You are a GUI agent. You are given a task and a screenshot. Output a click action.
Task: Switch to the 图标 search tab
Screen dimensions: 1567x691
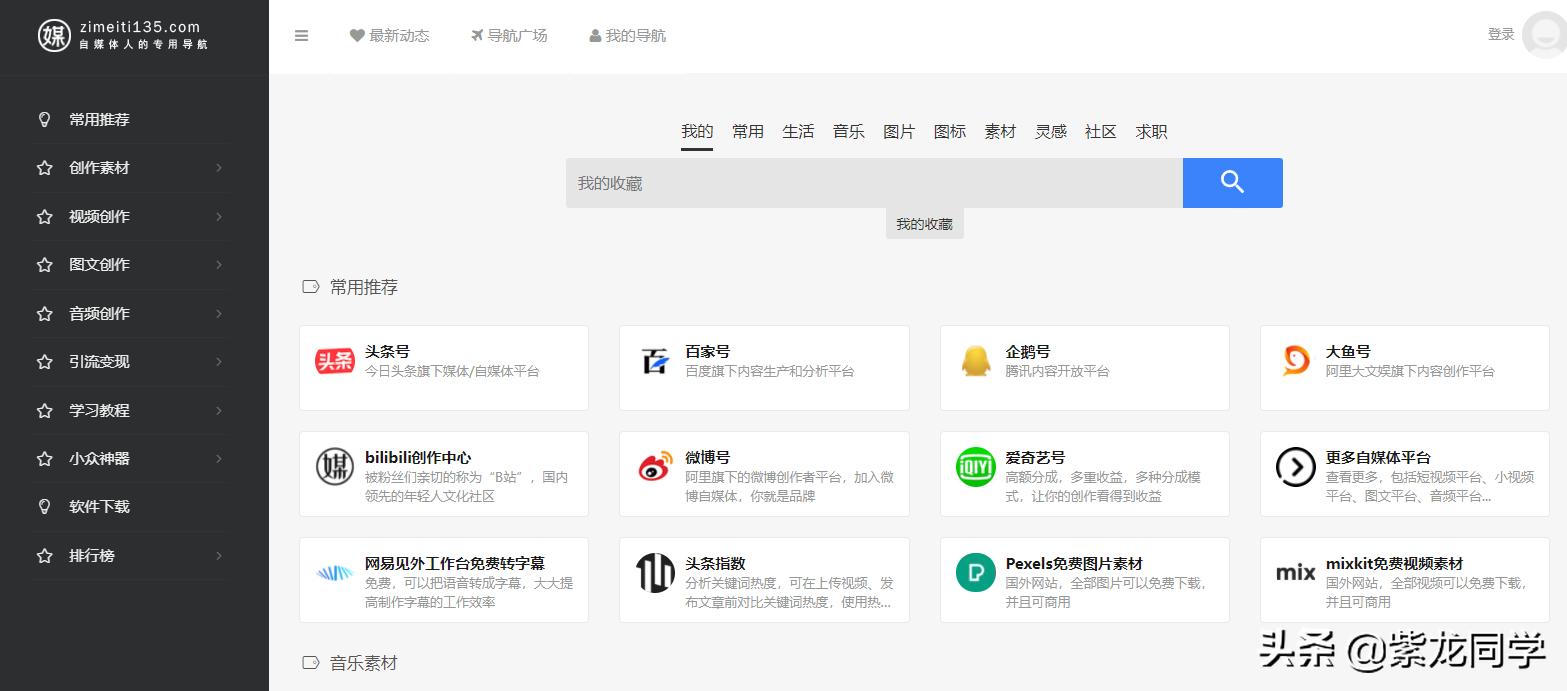point(950,132)
